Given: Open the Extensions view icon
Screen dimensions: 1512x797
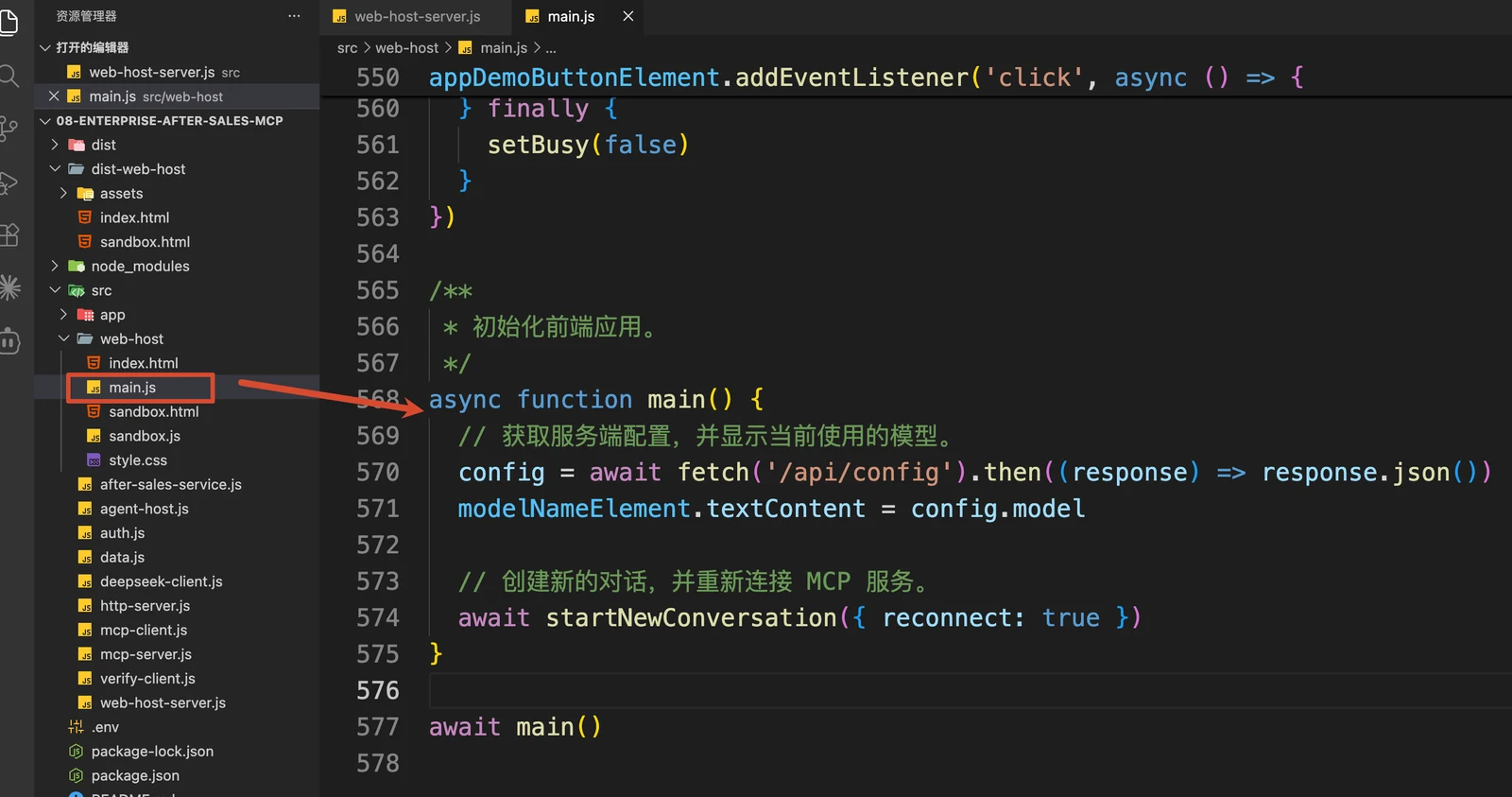Looking at the screenshot, I should tap(9, 234).
